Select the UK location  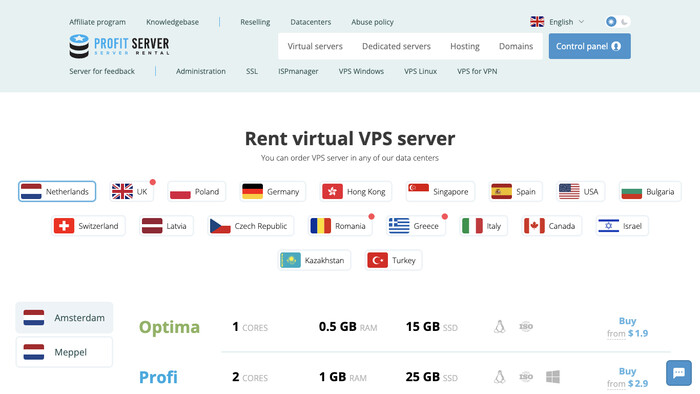[x=132, y=191]
